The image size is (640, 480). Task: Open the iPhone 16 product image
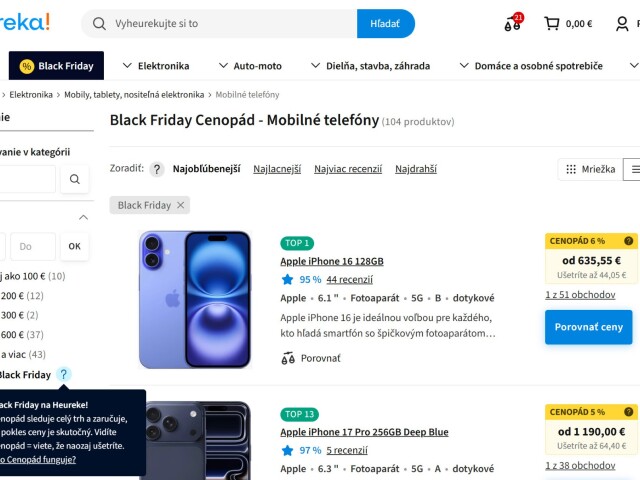195,300
